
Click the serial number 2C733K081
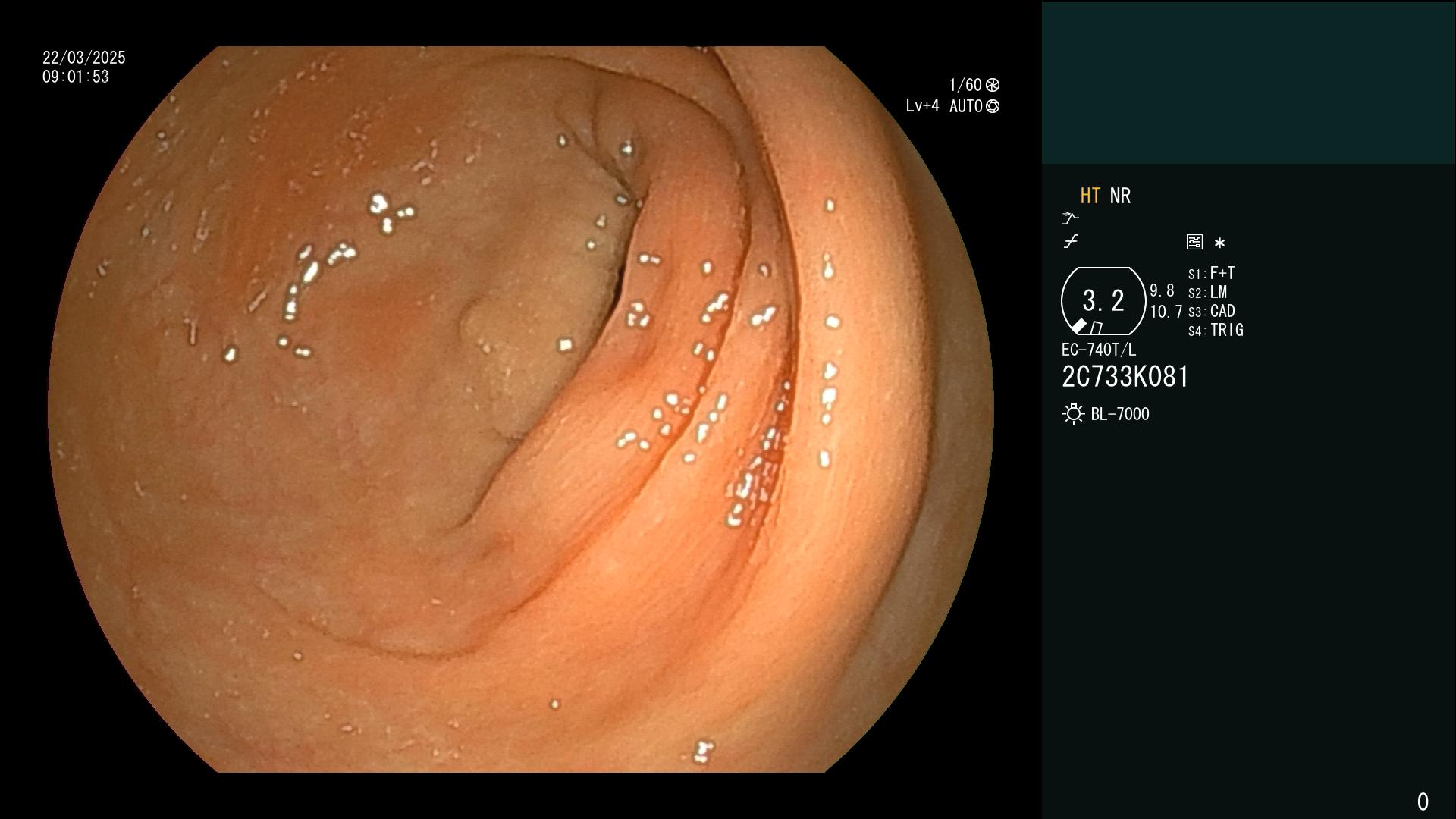tap(1125, 377)
